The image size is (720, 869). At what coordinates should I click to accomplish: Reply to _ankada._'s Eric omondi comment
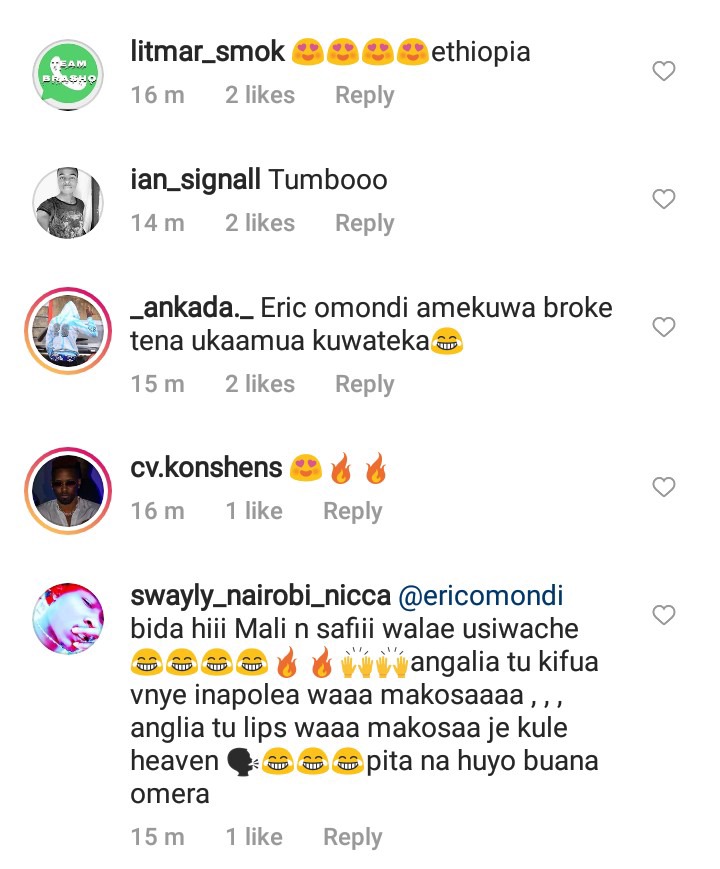[x=365, y=384]
